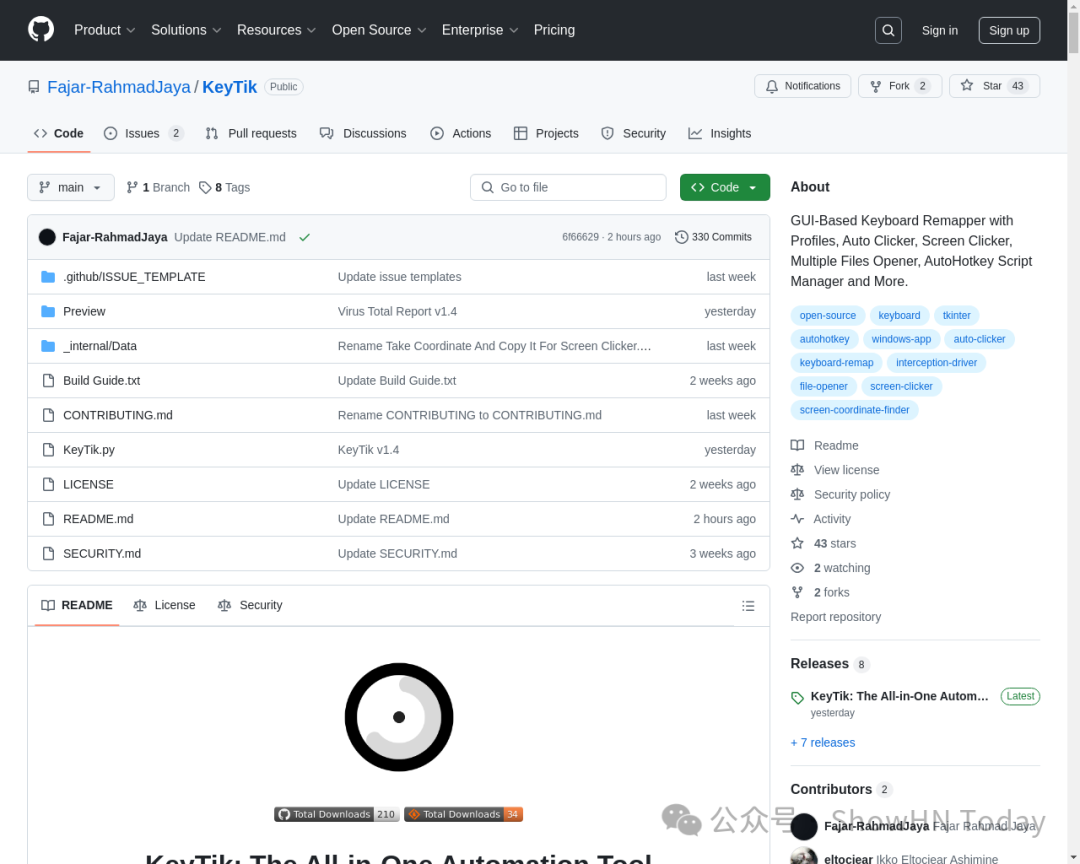Image resolution: width=1080 pixels, height=864 pixels.
Task: Open the green Code dropdown
Action: coord(724,187)
